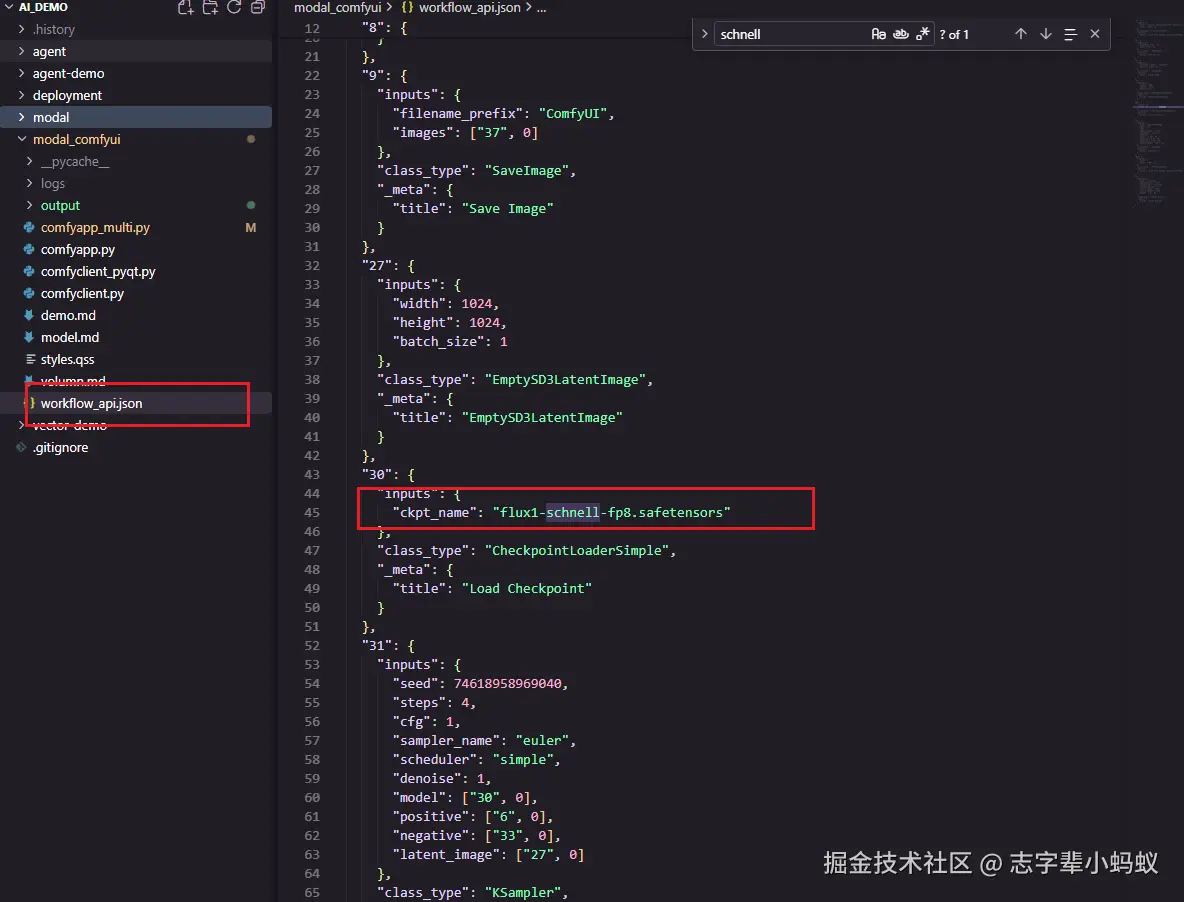Viewport: 1184px width, 902px height.
Task: Click the "SaveImage" class_type string
Action: coord(526,171)
